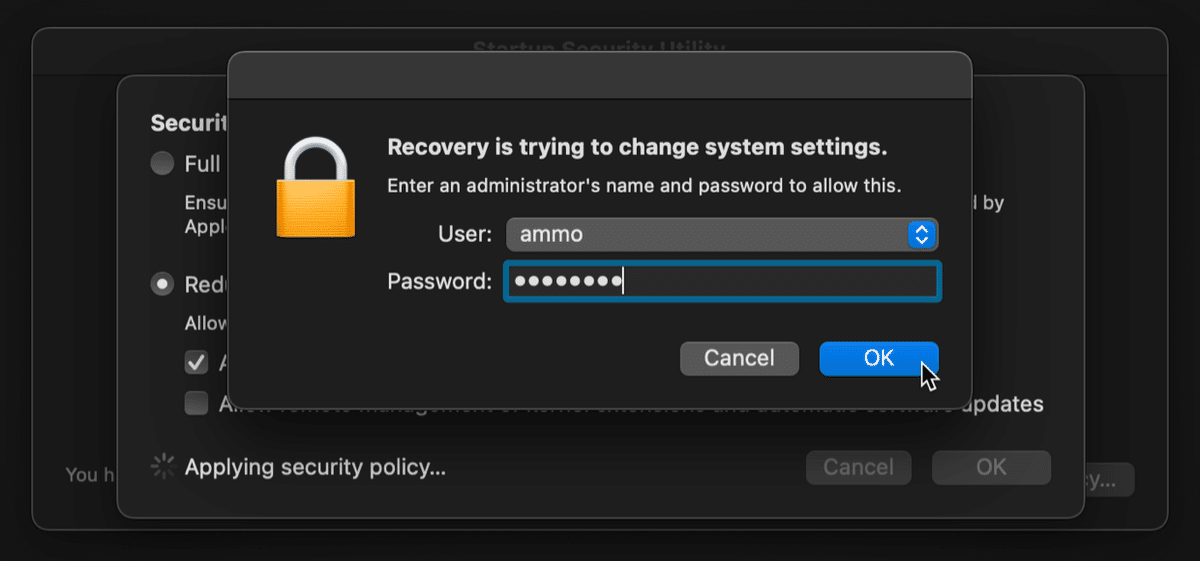Click Cancel in the authentication dialog

pos(739,358)
